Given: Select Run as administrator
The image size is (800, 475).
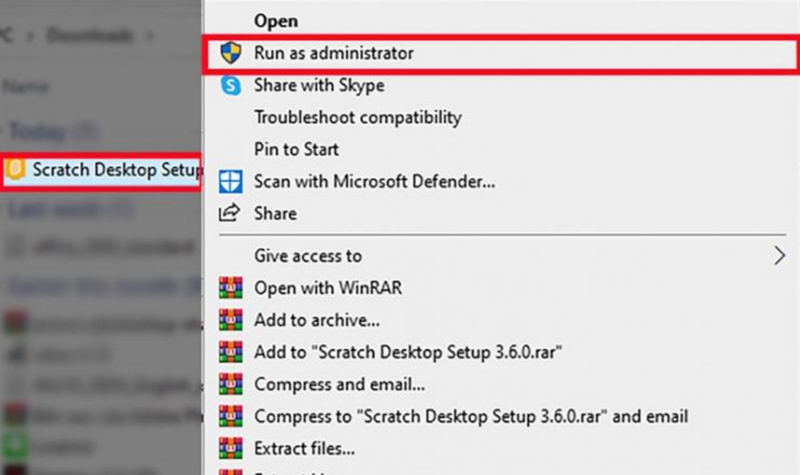Looking at the screenshot, I should [333, 53].
